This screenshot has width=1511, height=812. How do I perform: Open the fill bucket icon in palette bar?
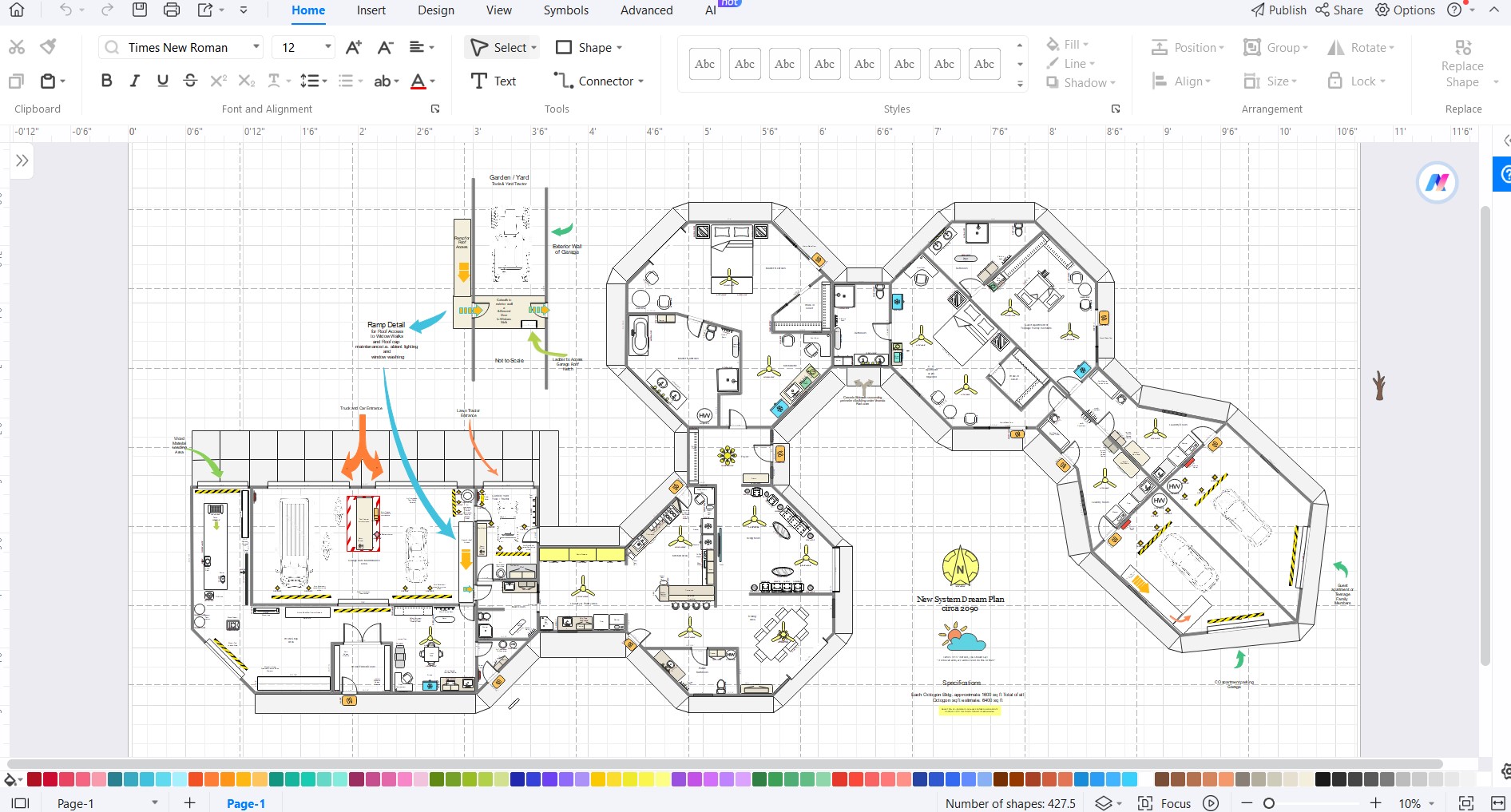click(x=12, y=779)
